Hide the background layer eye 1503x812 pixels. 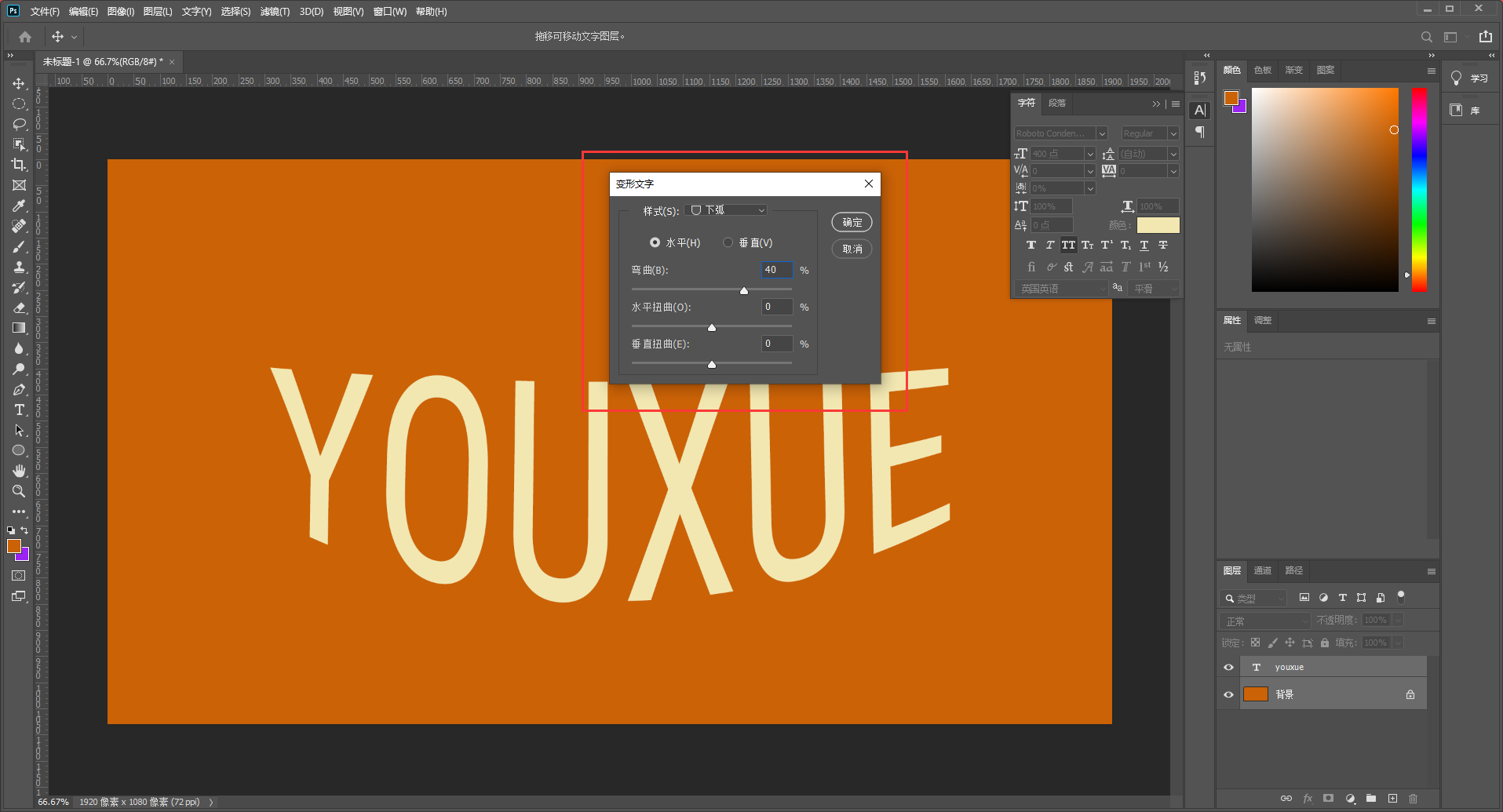pos(1228,694)
